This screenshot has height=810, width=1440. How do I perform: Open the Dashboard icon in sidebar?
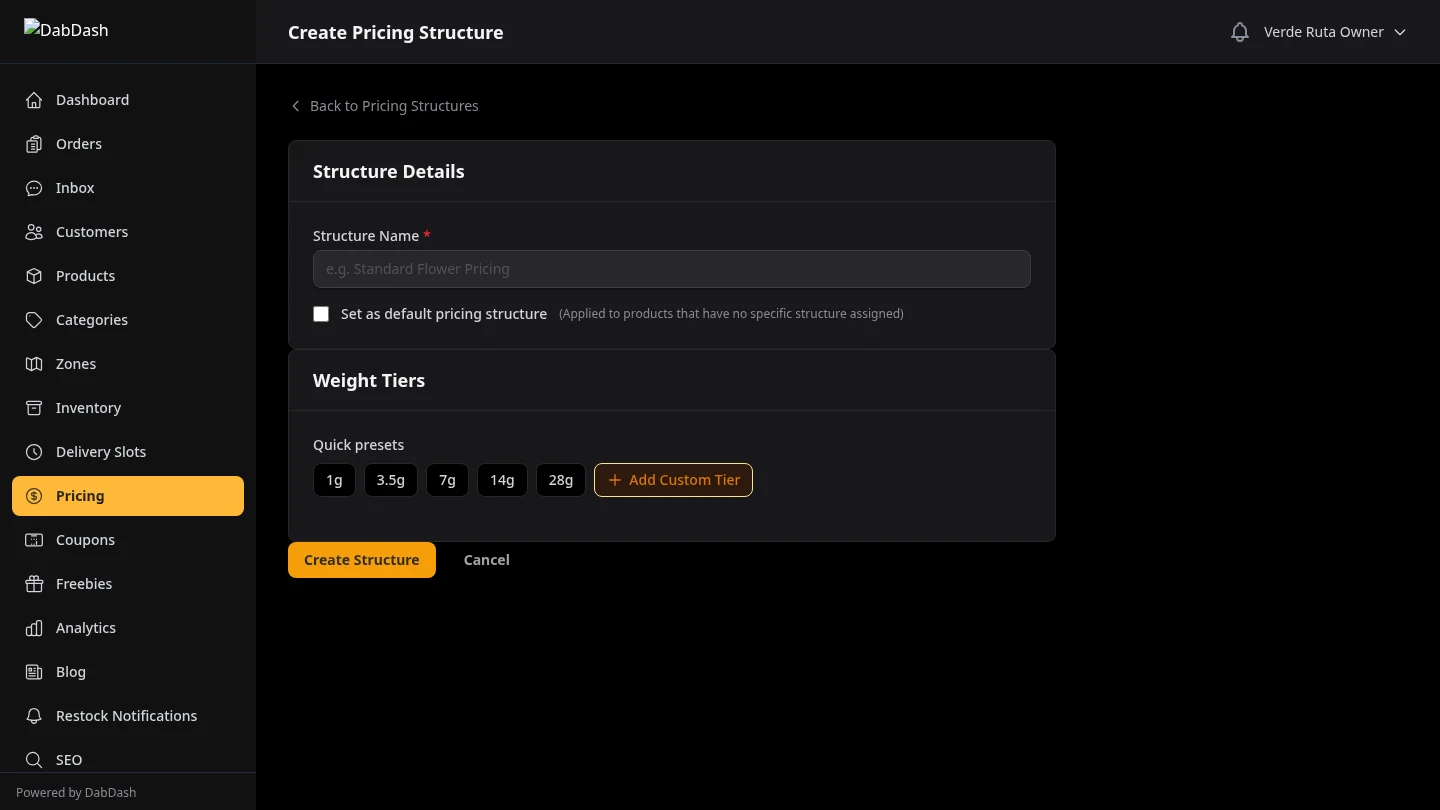click(33, 100)
